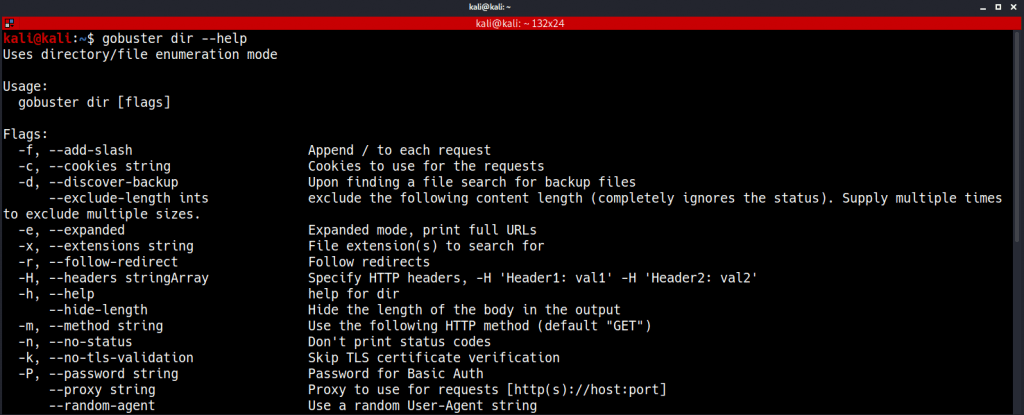The width and height of the screenshot is (1024, 415).
Task: Close the kali@kali terminal window
Action: (1012, 7)
